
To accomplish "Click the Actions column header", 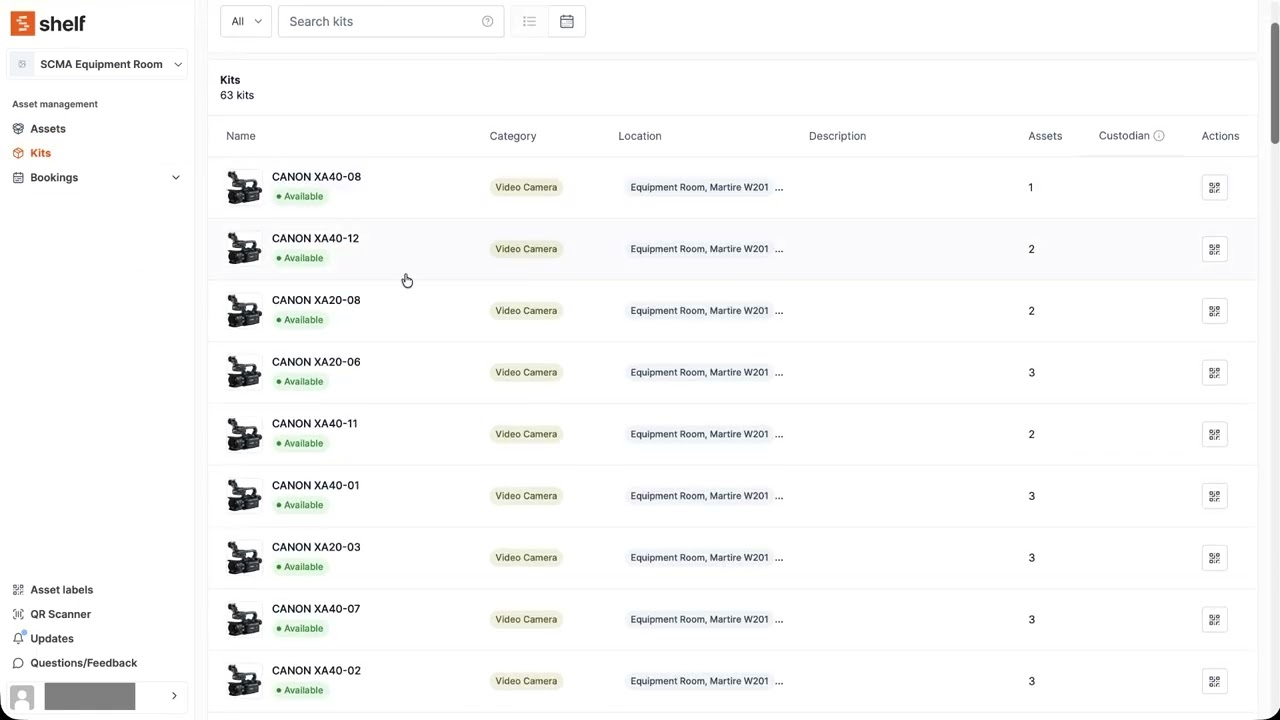I will click(x=1220, y=136).
